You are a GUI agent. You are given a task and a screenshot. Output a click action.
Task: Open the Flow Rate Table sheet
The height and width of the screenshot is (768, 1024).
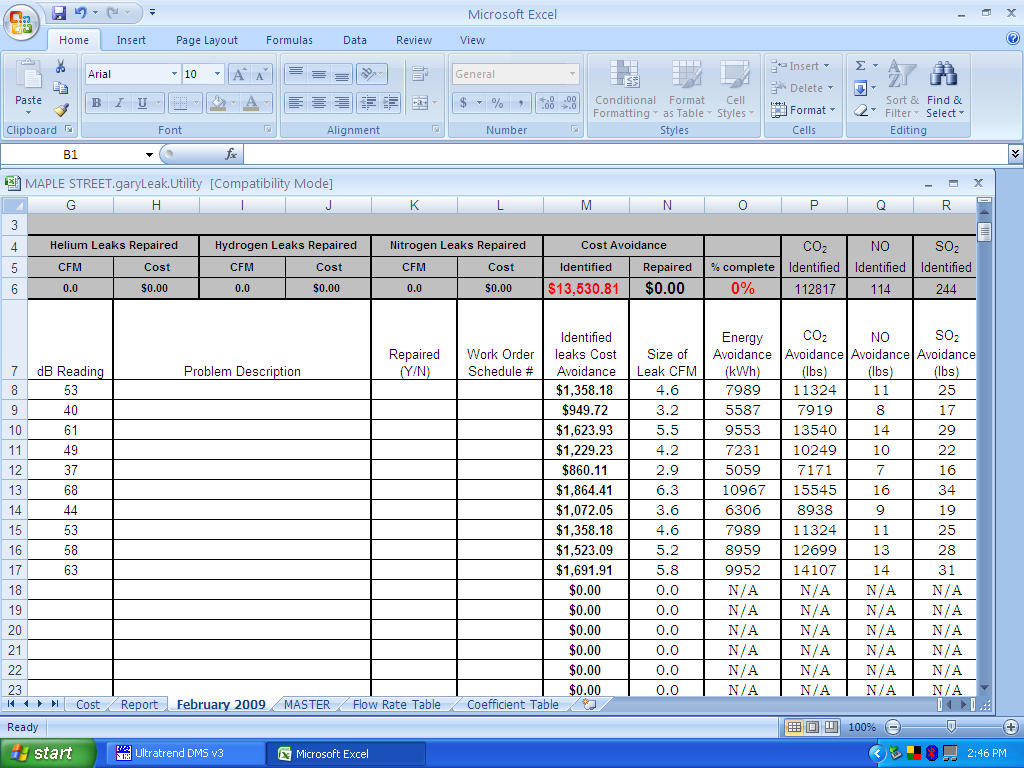click(396, 705)
